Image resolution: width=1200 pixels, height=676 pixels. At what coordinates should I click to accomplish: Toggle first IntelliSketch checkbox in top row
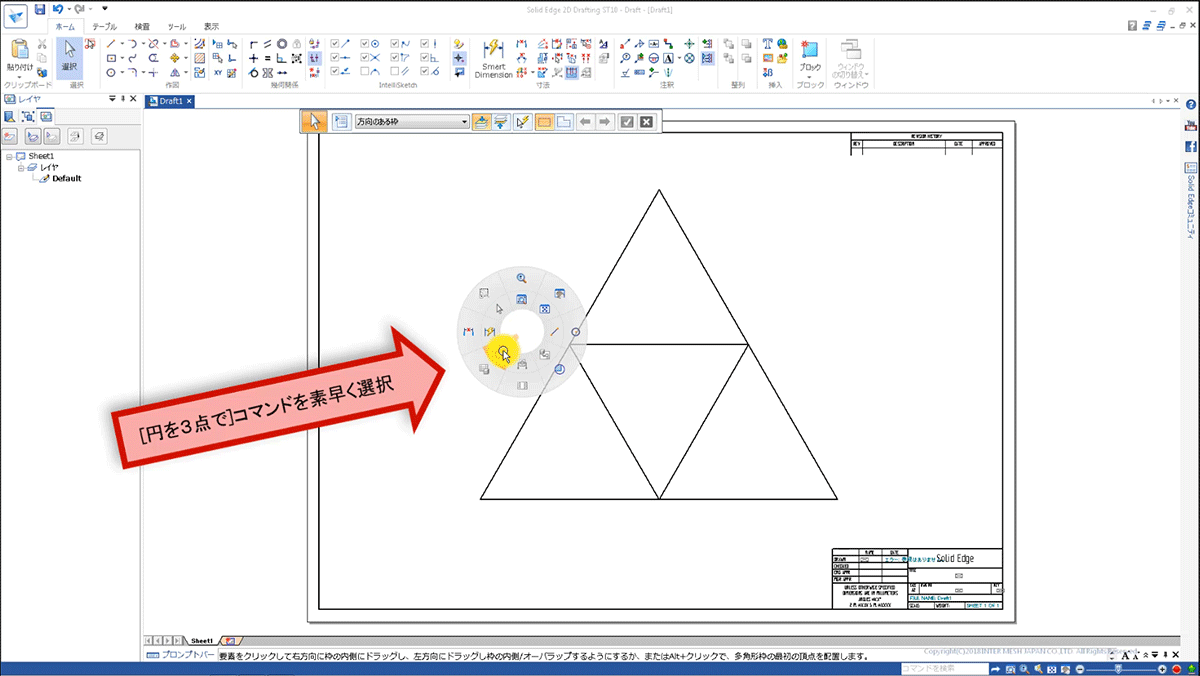pos(335,44)
